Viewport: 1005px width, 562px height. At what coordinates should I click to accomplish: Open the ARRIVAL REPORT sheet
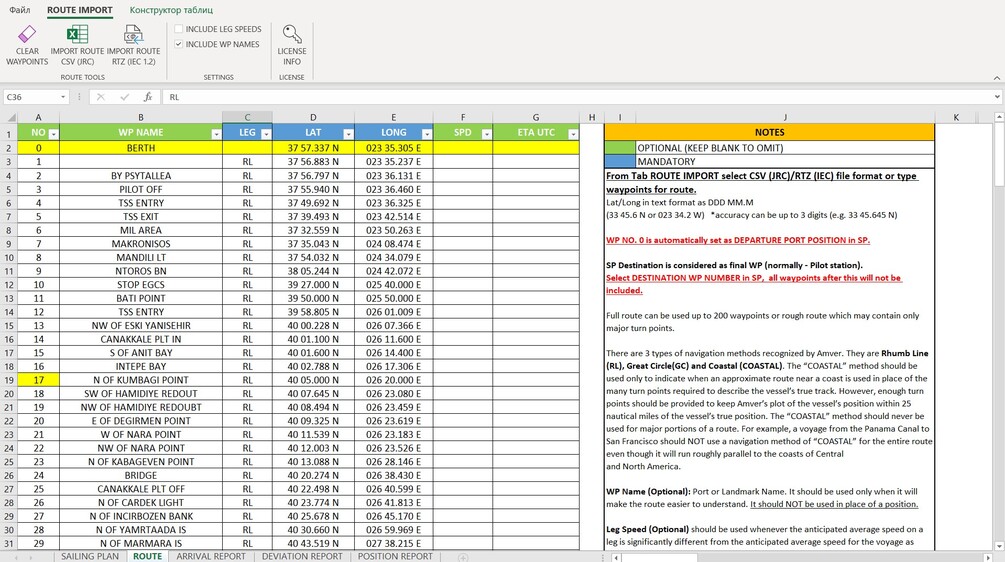pyautogui.click(x=211, y=556)
